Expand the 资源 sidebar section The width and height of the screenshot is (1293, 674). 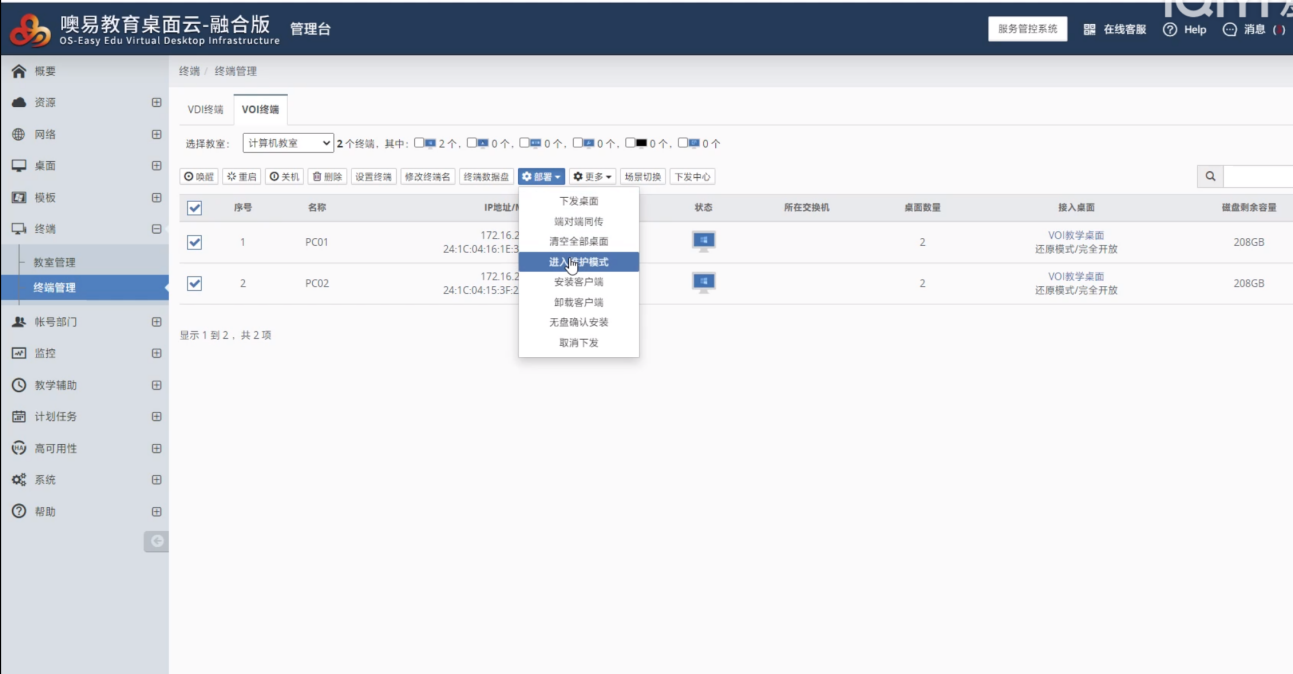coord(156,103)
